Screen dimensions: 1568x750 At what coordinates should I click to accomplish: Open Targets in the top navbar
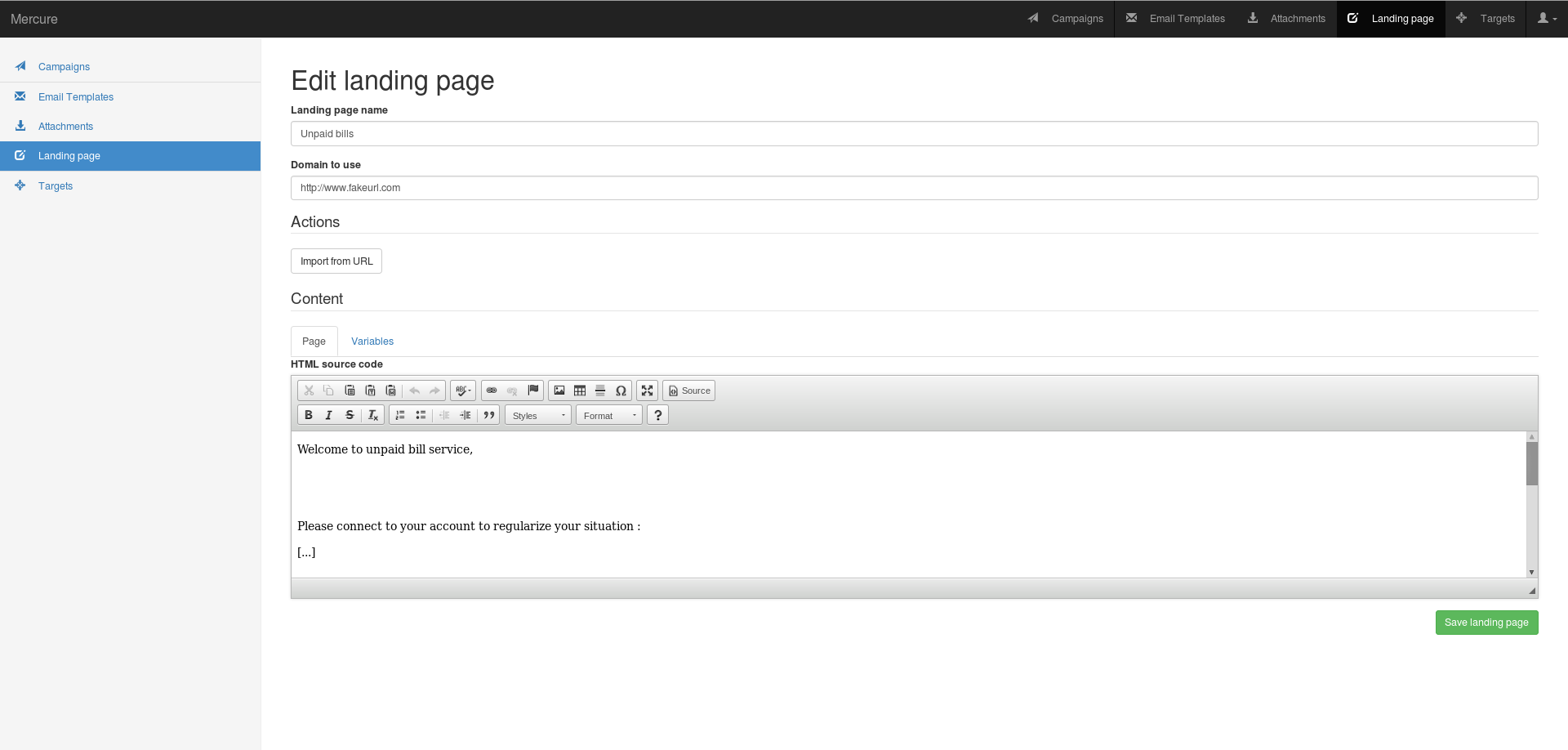pos(1486,19)
